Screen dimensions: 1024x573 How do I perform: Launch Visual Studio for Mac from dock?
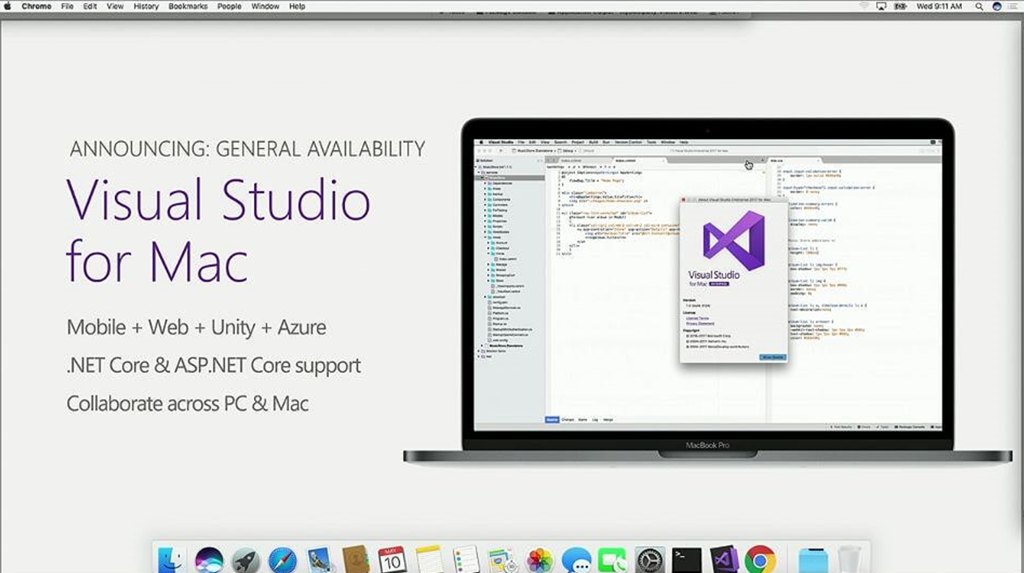tap(724, 560)
